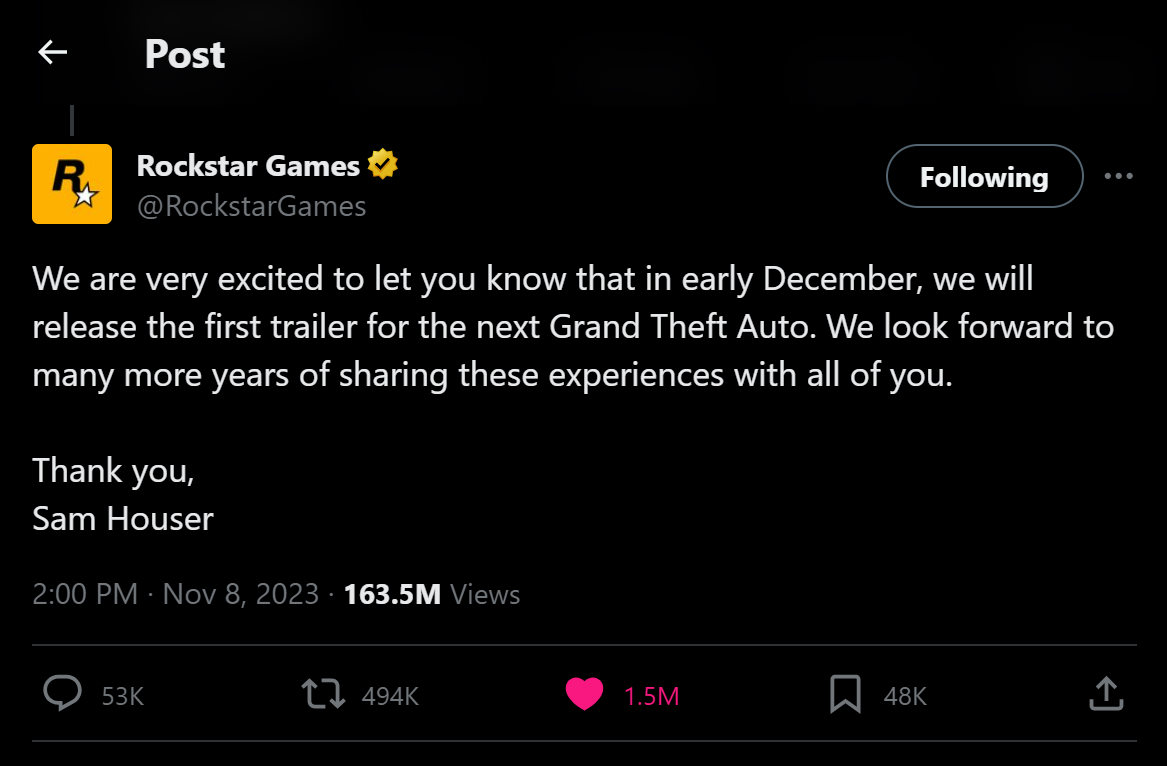Click the Nov 8, 2023 timestamp

click(x=240, y=593)
